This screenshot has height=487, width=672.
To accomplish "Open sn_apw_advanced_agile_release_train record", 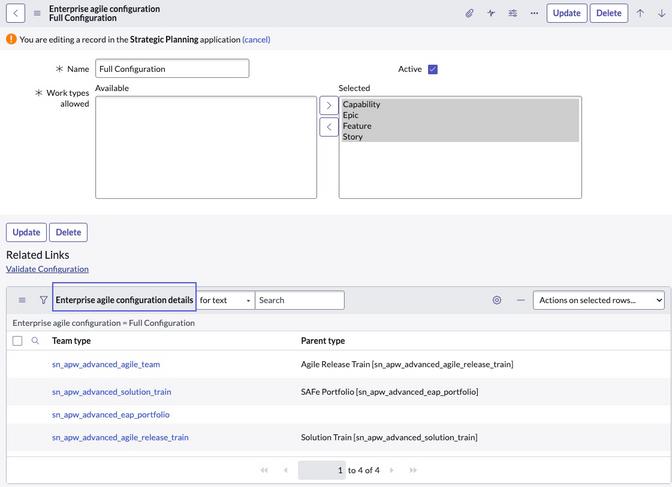I will pos(120,437).
